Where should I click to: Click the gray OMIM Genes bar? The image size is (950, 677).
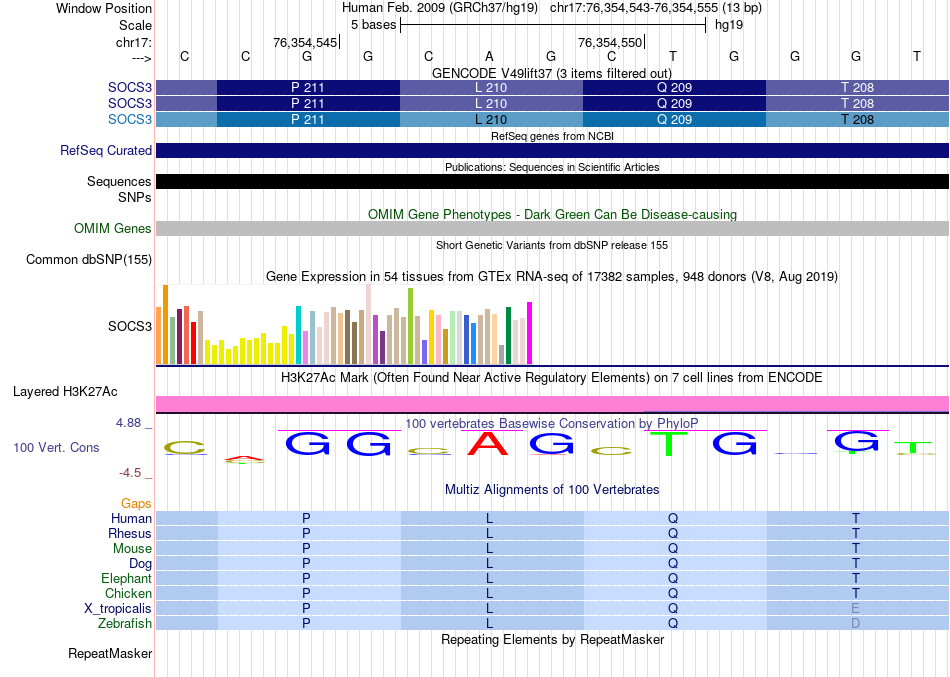[552, 228]
